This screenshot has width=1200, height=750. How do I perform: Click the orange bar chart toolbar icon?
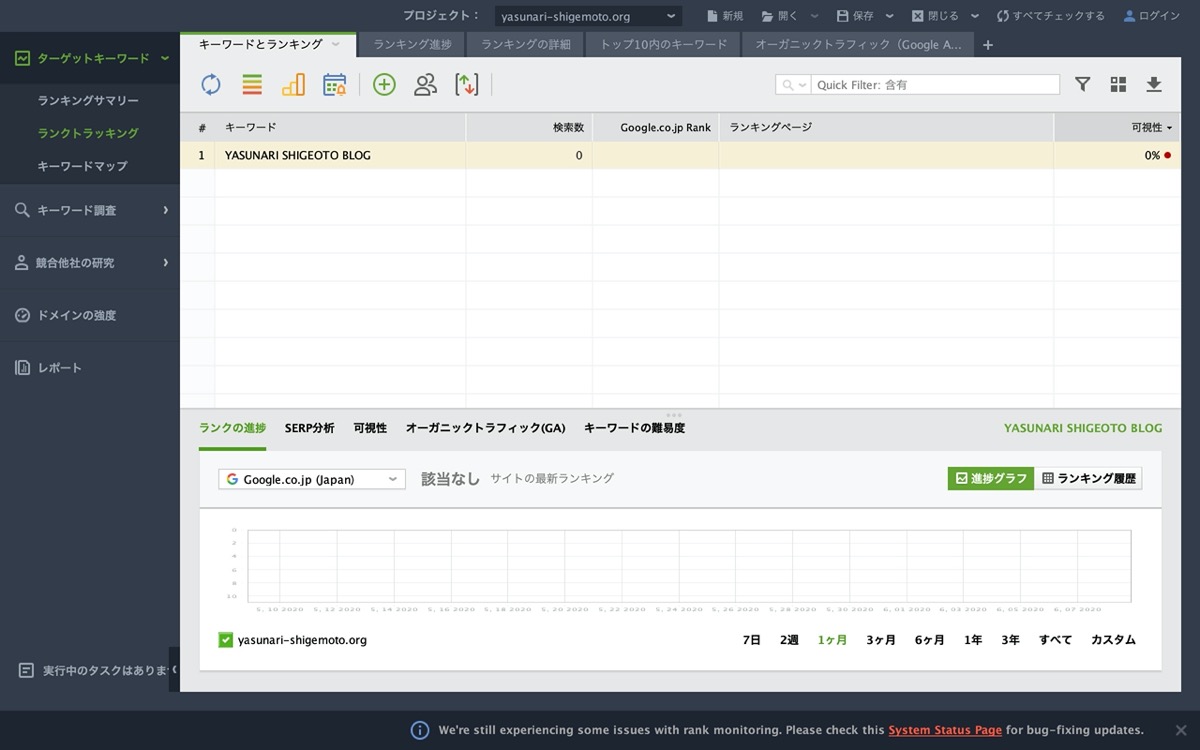point(293,85)
